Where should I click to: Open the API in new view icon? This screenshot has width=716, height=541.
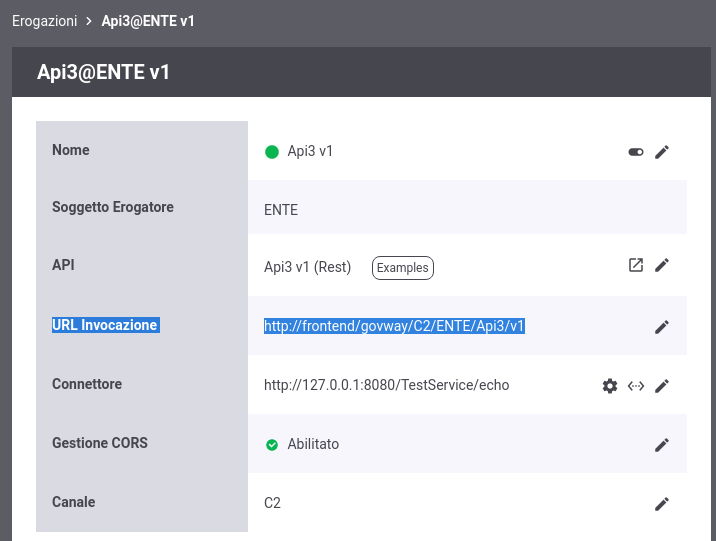pos(636,265)
